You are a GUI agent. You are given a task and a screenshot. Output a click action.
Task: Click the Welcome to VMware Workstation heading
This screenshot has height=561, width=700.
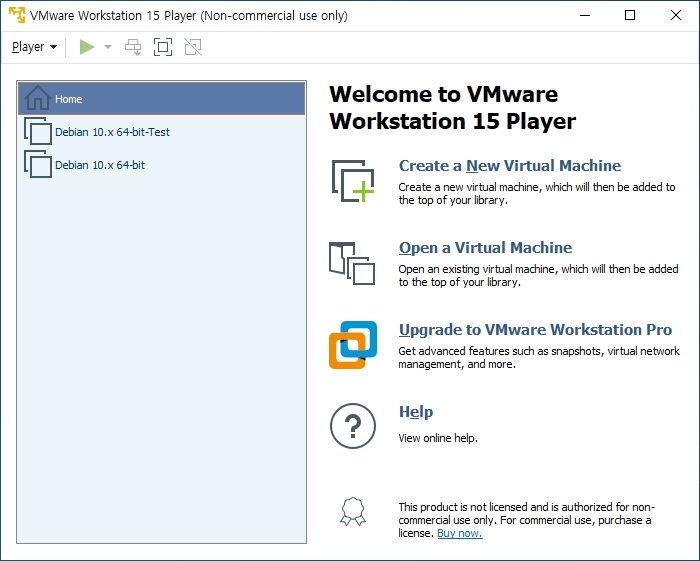click(452, 108)
